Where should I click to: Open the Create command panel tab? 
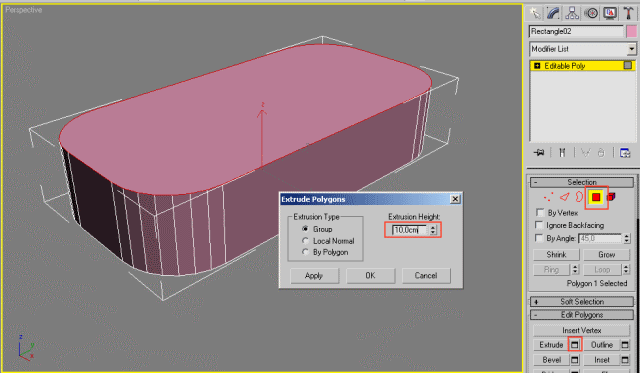(534, 13)
